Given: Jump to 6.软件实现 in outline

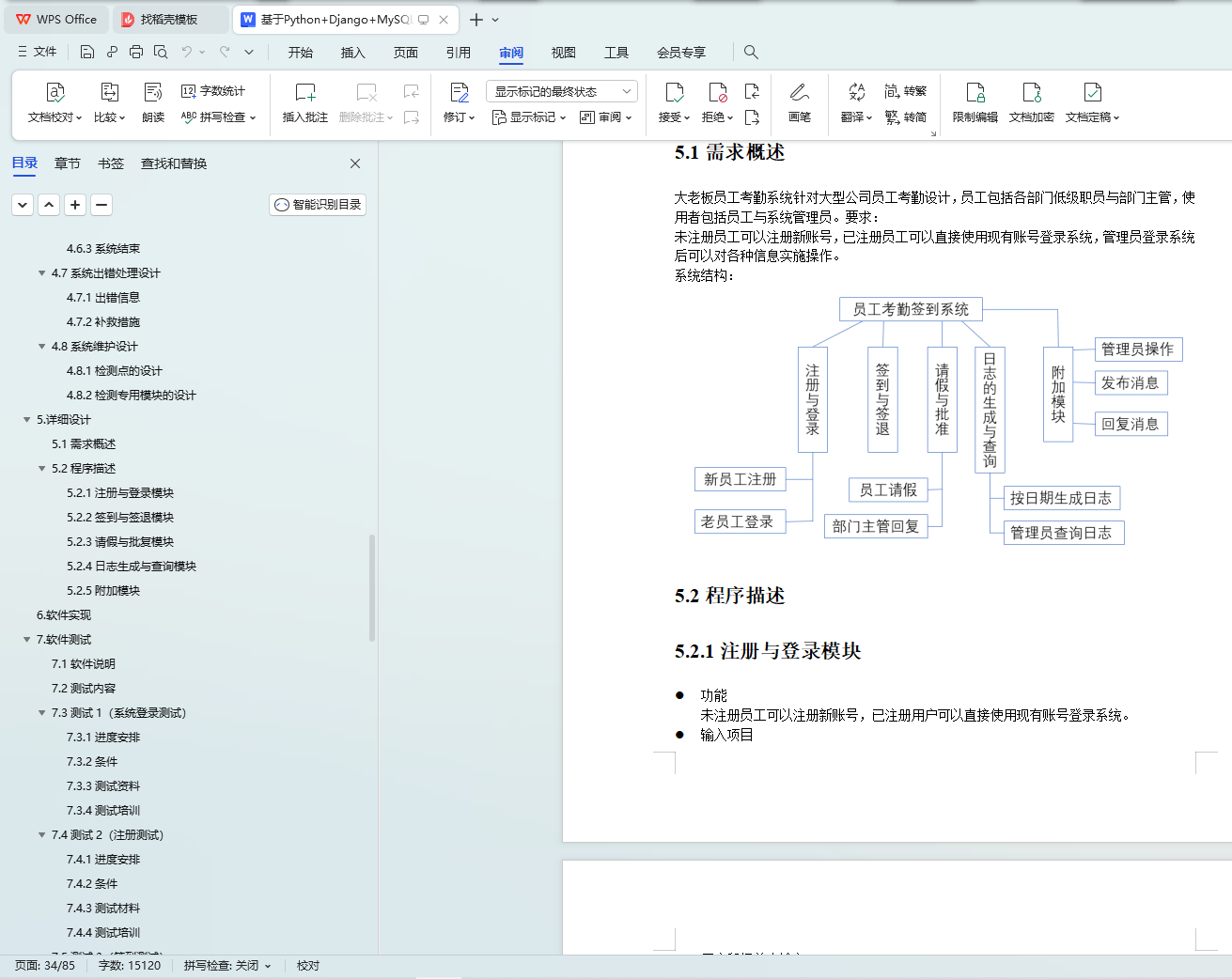Looking at the screenshot, I should coord(64,615).
